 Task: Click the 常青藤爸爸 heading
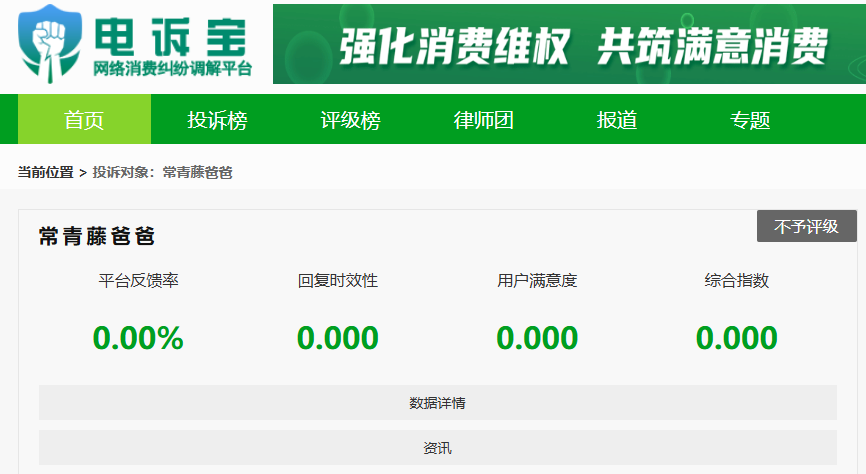point(97,236)
